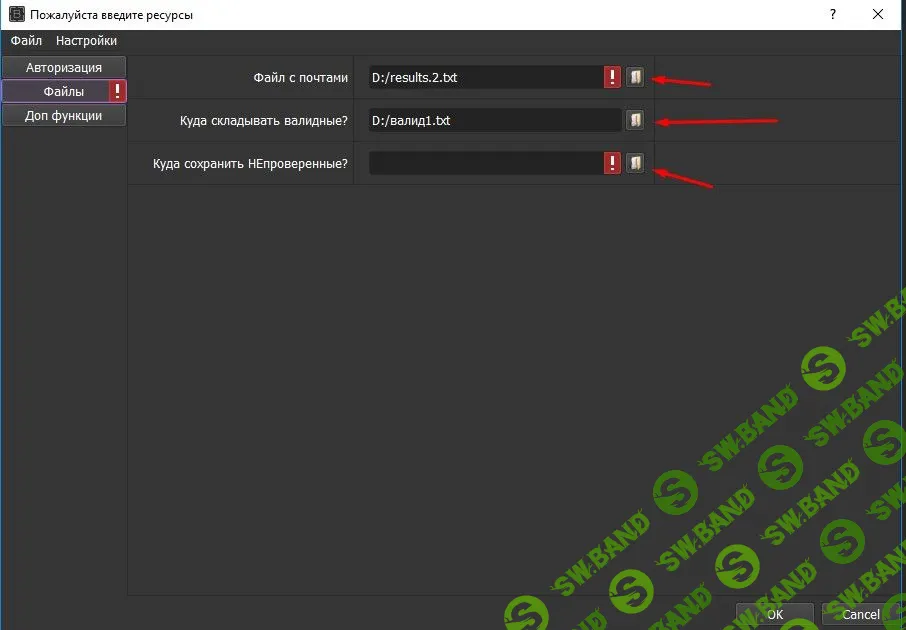
Task: Click the Куда складывать валидные? label
Action: coord(263,120)
